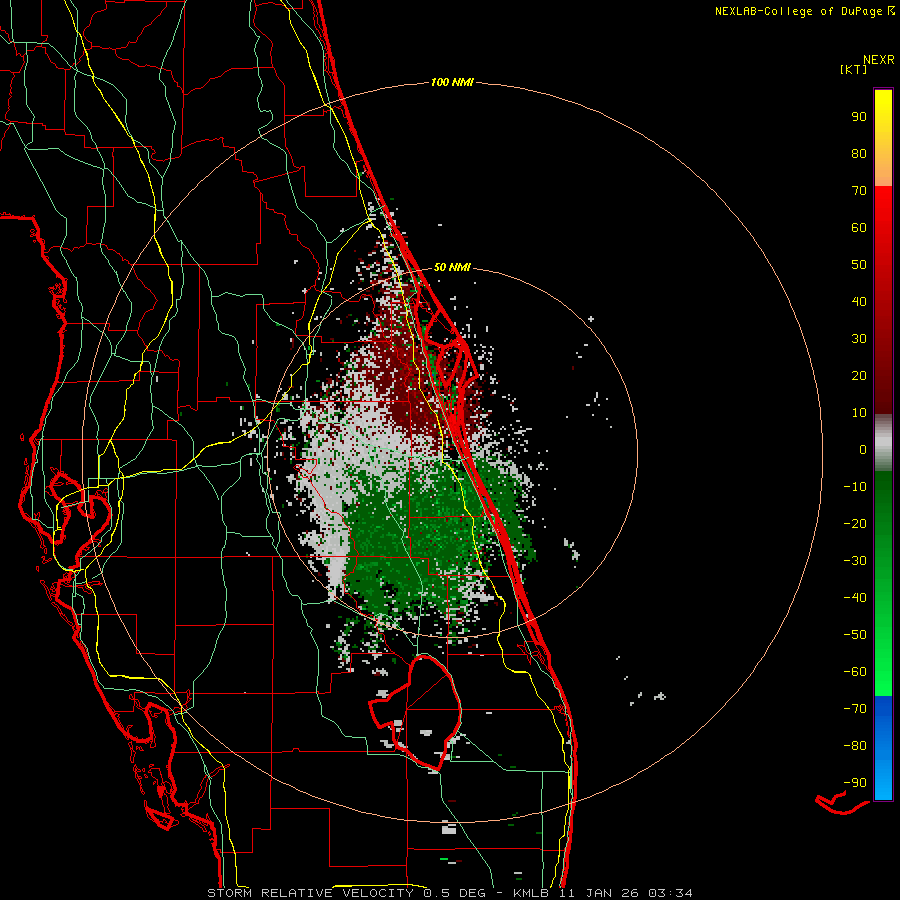
Task: Click the -60 value on the velocity scale
Action: coord(855,672)
